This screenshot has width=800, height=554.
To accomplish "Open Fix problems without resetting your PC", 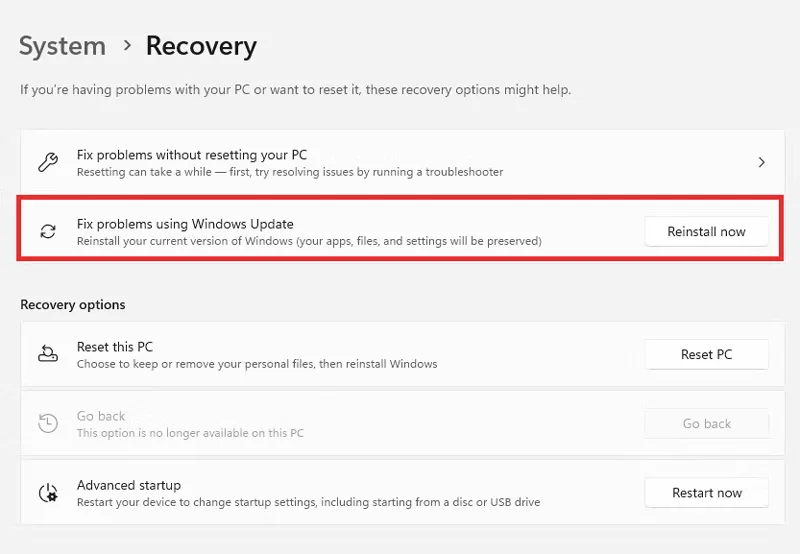I will click(402, 162).
